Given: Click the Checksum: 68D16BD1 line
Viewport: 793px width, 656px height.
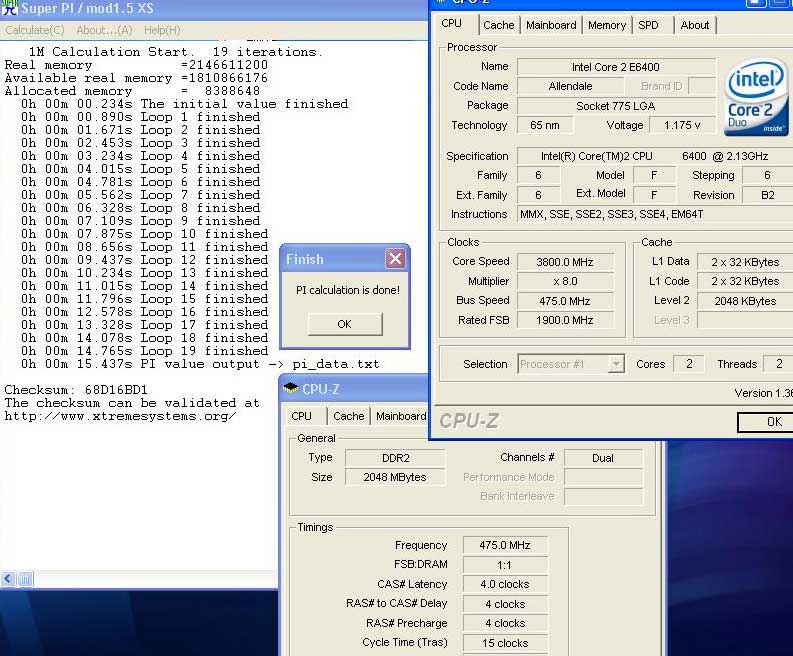Looking at the screenshot, I should 76,389.
